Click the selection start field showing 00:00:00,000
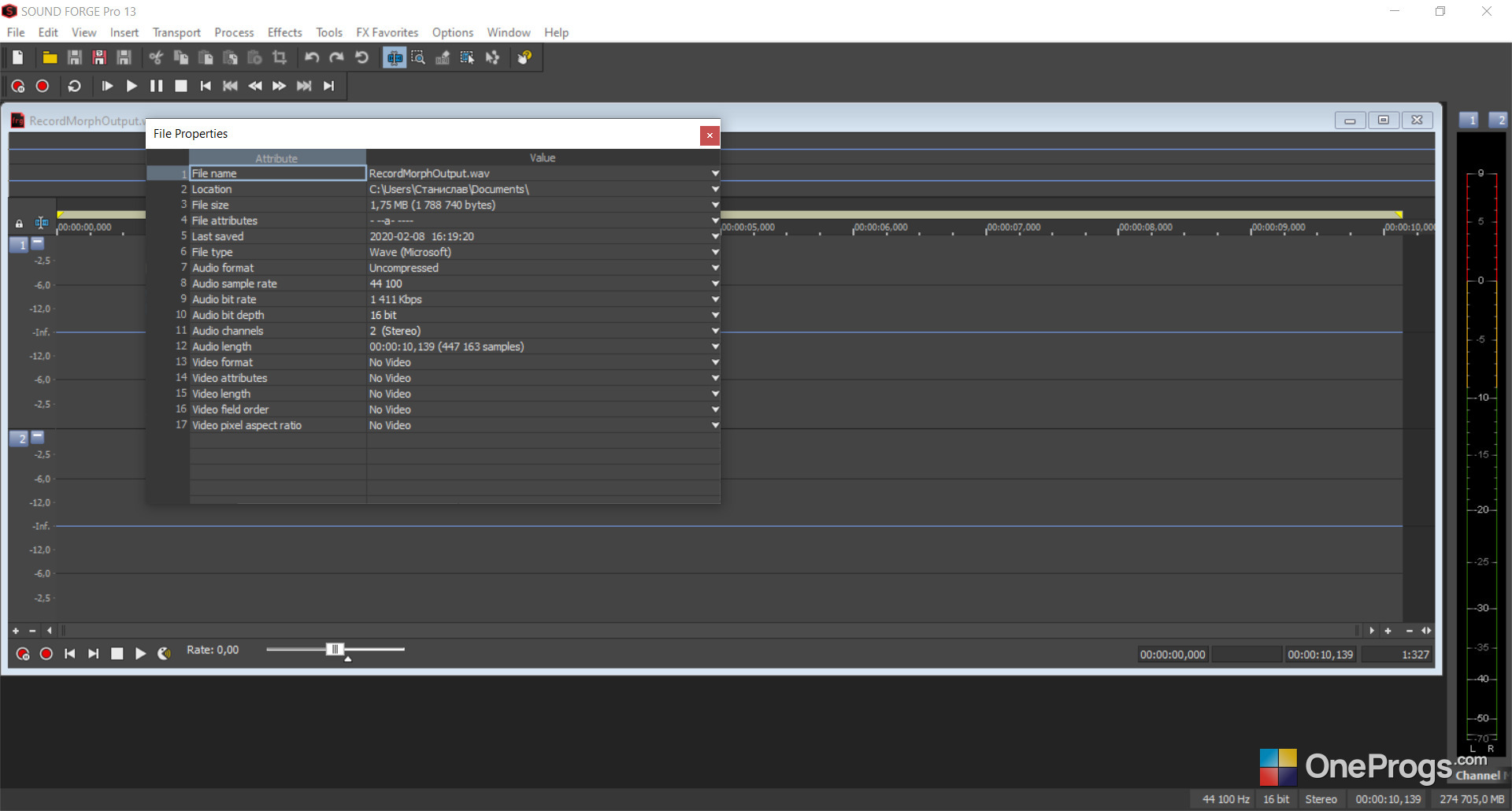 click(1173, 654)
